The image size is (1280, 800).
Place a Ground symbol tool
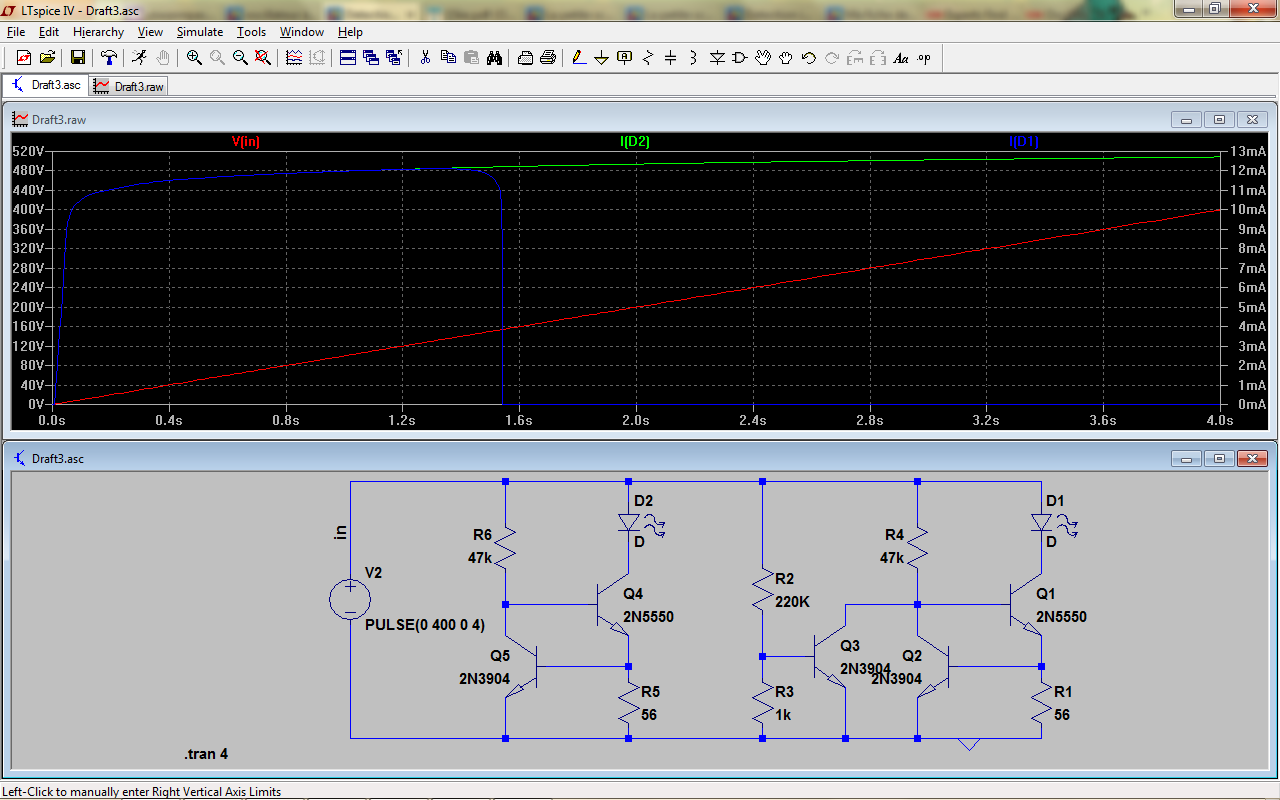click(x=601, y=58)
